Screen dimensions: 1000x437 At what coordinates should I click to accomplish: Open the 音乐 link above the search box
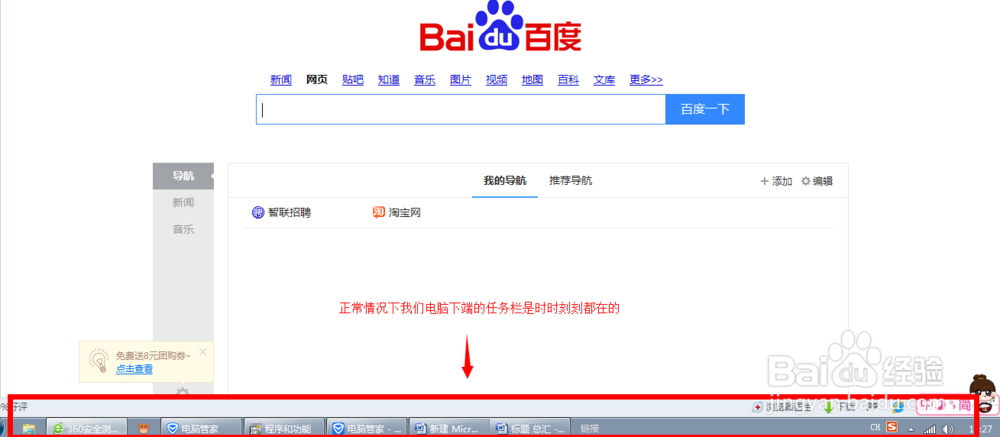pyautogui.click(x=424, y=80)
